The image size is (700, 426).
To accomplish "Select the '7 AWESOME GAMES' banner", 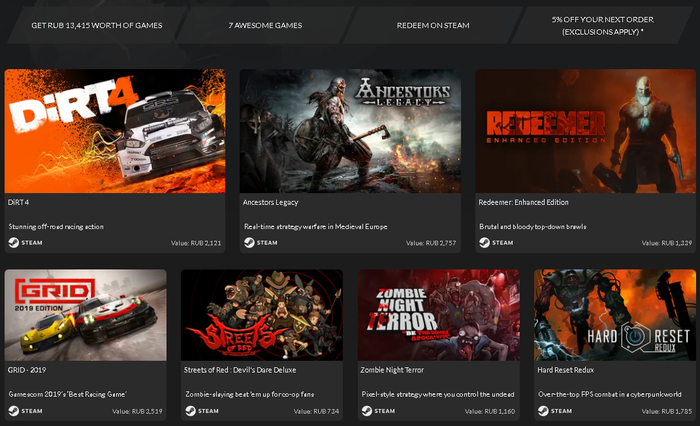I will tap(265, 25).
